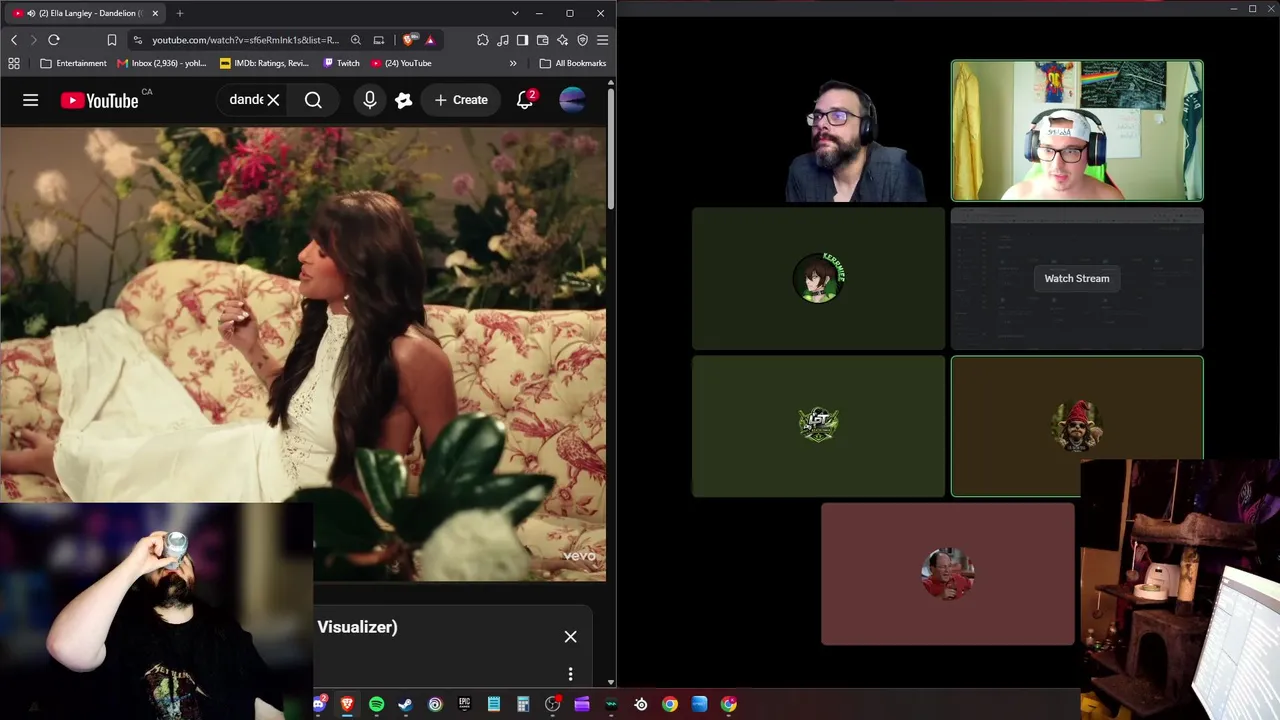The width and height of the screenshot is (1280, 720).
Task: Select the red-hat bearded avatar participant tile
Action: (x=1077, y=426)
